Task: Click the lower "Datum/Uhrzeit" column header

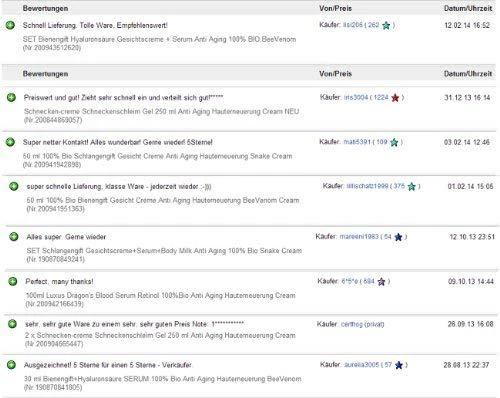Action: pyautogui.click(x=468, y=74)
